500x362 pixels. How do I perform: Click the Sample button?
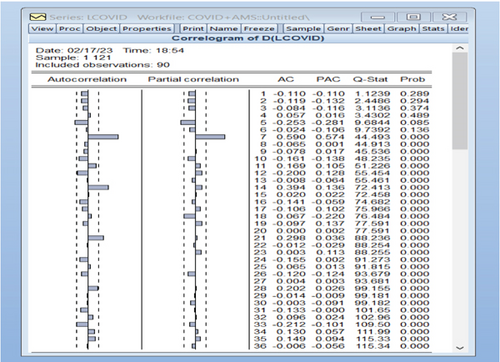pos(303,29)
